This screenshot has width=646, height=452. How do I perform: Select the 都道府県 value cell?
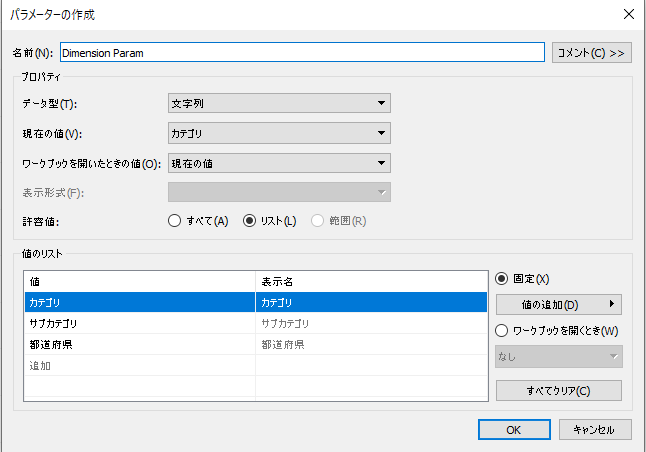tap(140, 345)
